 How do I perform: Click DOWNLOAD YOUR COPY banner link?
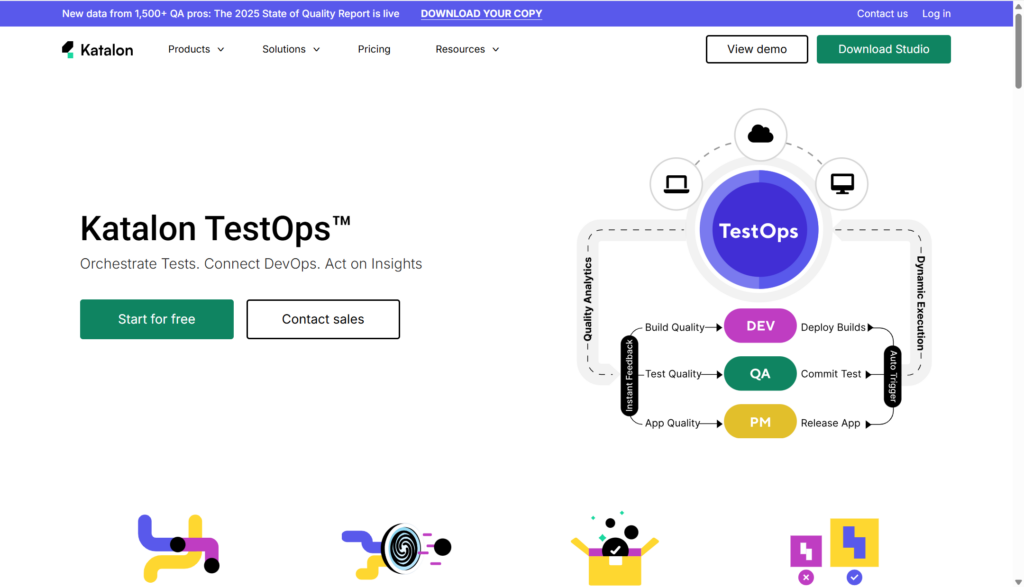[481, 14]
